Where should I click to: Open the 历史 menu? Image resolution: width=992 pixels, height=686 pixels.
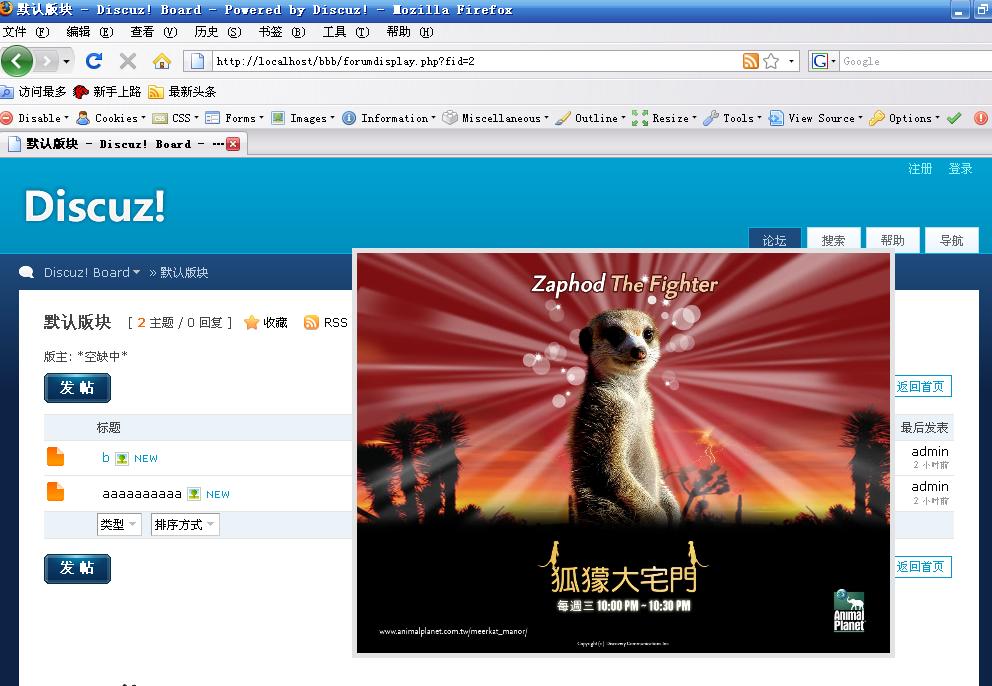pos(218,32)
